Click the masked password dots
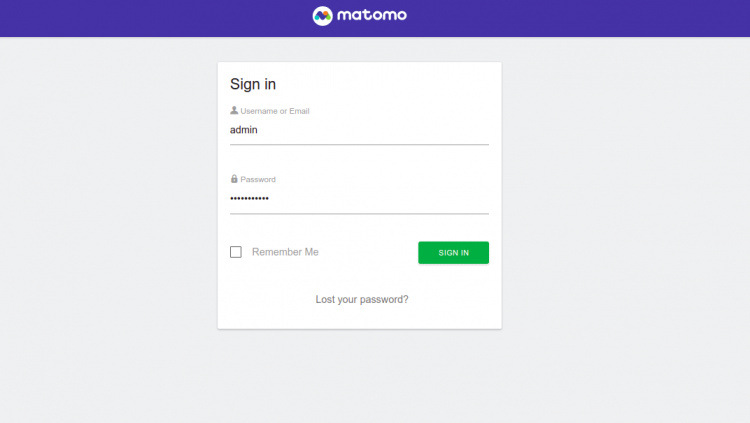The height and width of the screenshot is (423, 750). [249, 199]
